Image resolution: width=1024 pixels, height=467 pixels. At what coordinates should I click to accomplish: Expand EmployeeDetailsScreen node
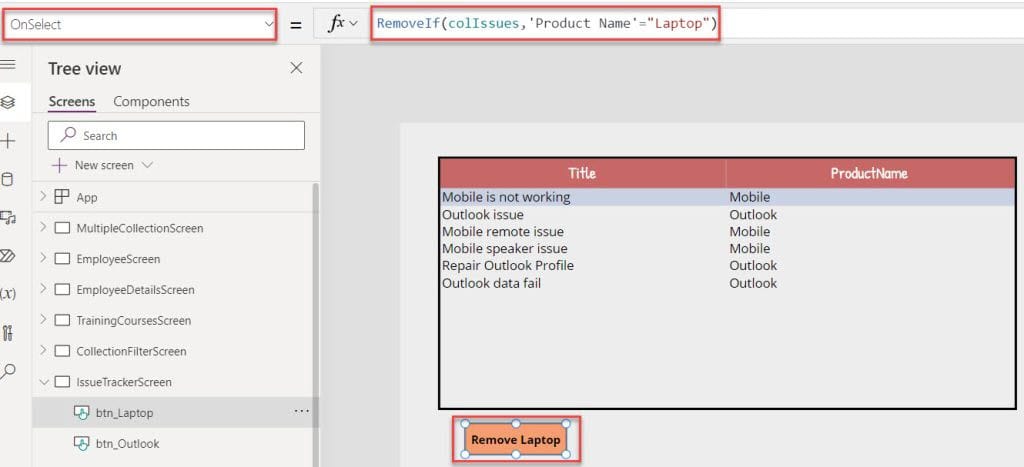(x=43, y=289)
